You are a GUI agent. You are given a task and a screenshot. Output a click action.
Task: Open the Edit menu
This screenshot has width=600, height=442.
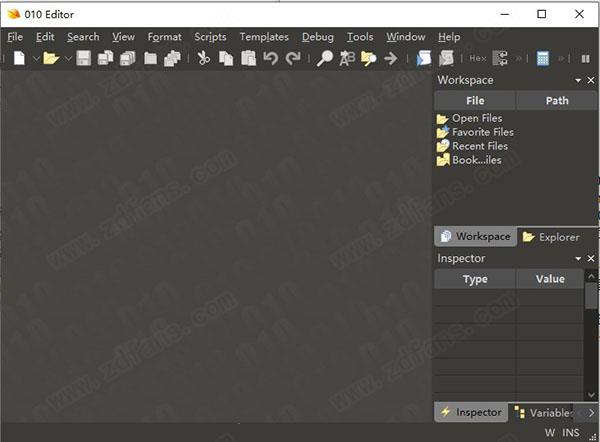pos(45,37)
